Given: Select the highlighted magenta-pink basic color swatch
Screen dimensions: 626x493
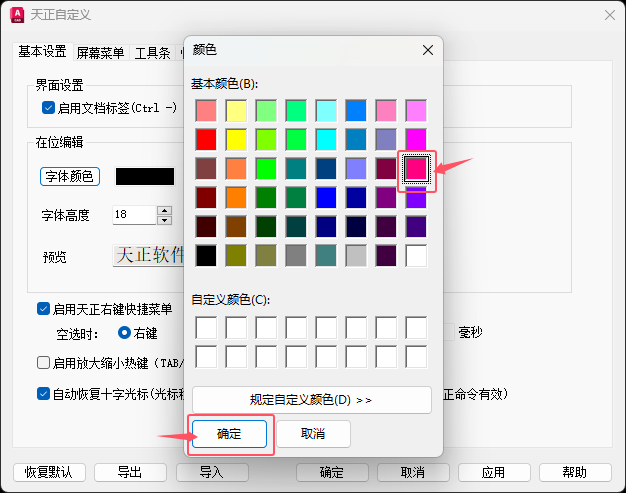Looking at the screenshot, I should point(416,169).
